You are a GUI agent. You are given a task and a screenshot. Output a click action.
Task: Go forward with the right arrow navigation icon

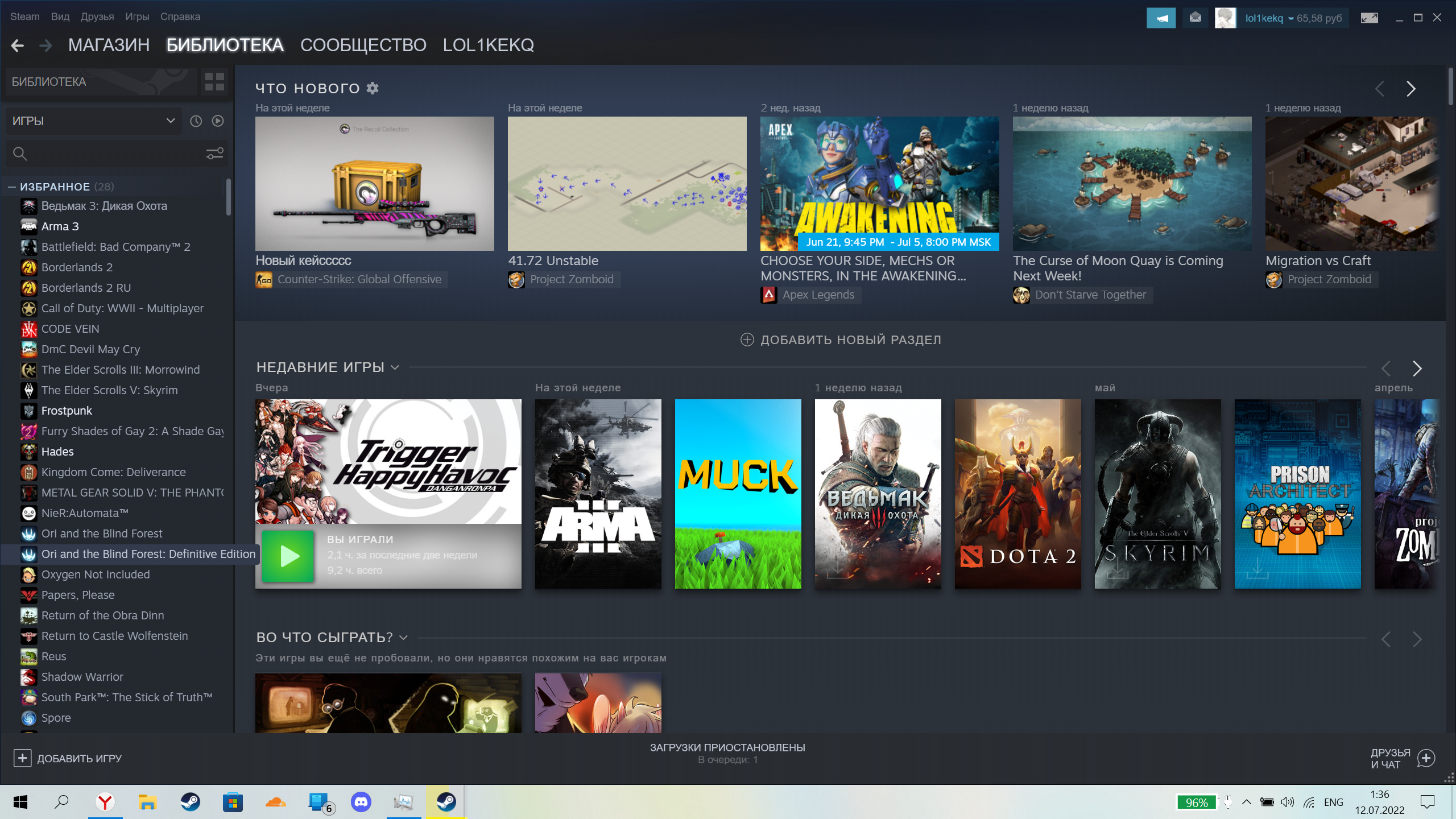point(45,45)
